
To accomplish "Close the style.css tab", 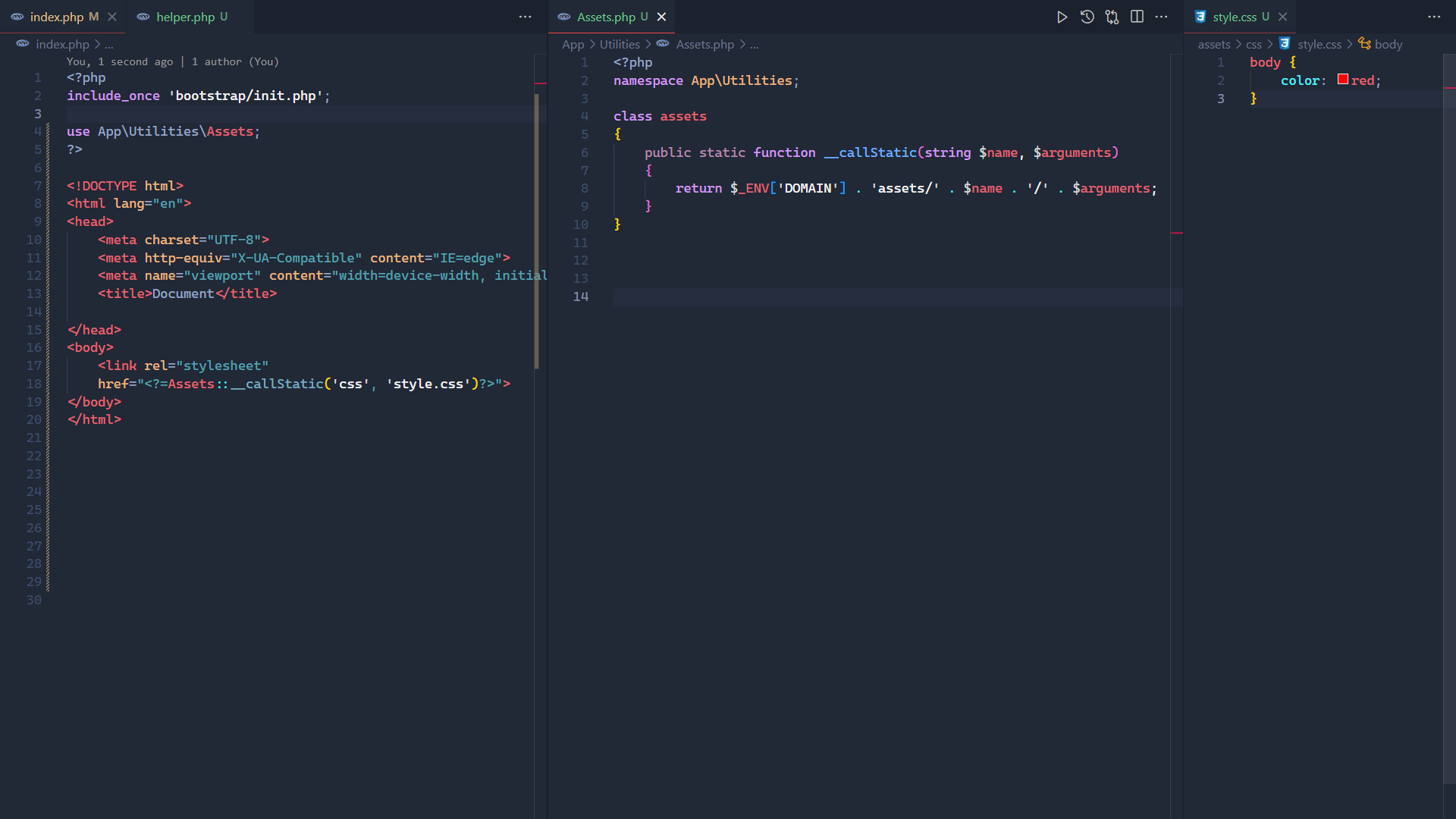I will [1282, 17].
